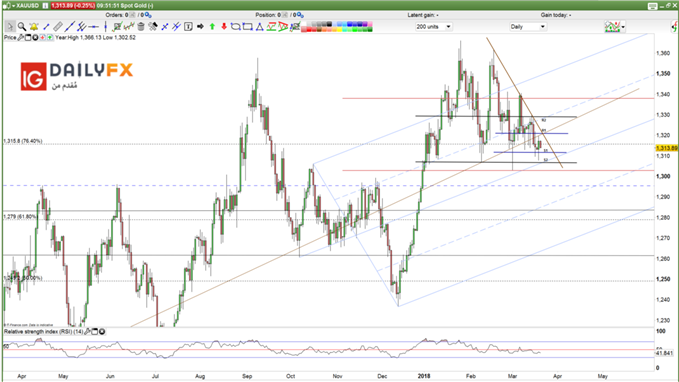Click the yellow 1,313.89 axis price tag
Image resolution: width=679 pixels, height=382 pixels.
tap(666, 148)
